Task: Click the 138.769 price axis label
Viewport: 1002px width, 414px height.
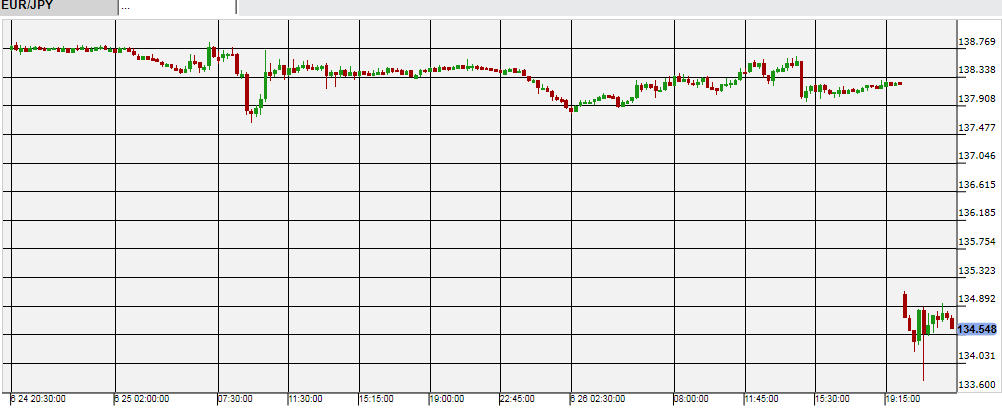Action: tap(976, 42)
